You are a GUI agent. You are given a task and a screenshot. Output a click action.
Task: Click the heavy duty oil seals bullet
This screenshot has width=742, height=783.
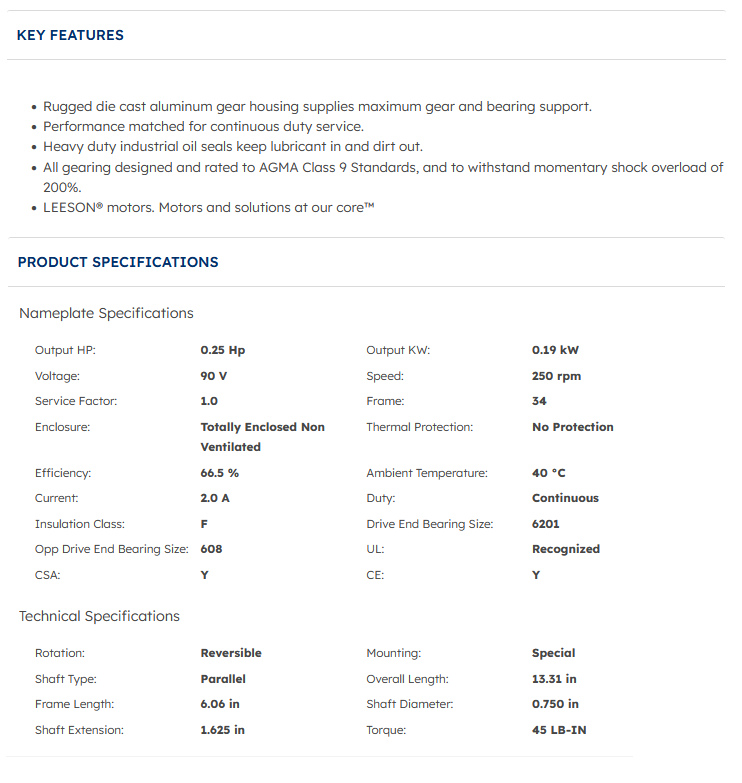point(232,146)
